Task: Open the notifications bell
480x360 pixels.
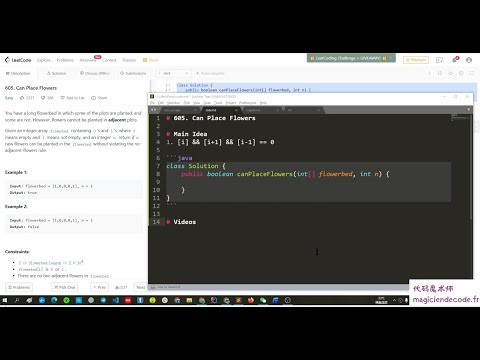Action: coord(454,60)
